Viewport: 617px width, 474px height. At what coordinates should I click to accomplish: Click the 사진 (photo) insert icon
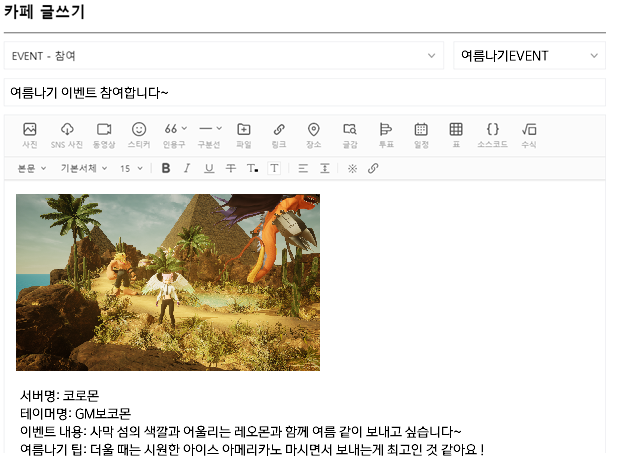click(x=30, y=134)
